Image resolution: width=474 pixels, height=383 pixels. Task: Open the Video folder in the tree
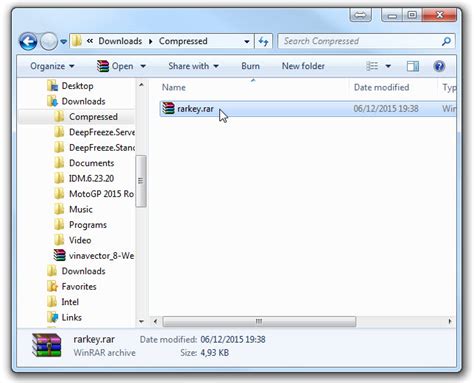[80, 240]
